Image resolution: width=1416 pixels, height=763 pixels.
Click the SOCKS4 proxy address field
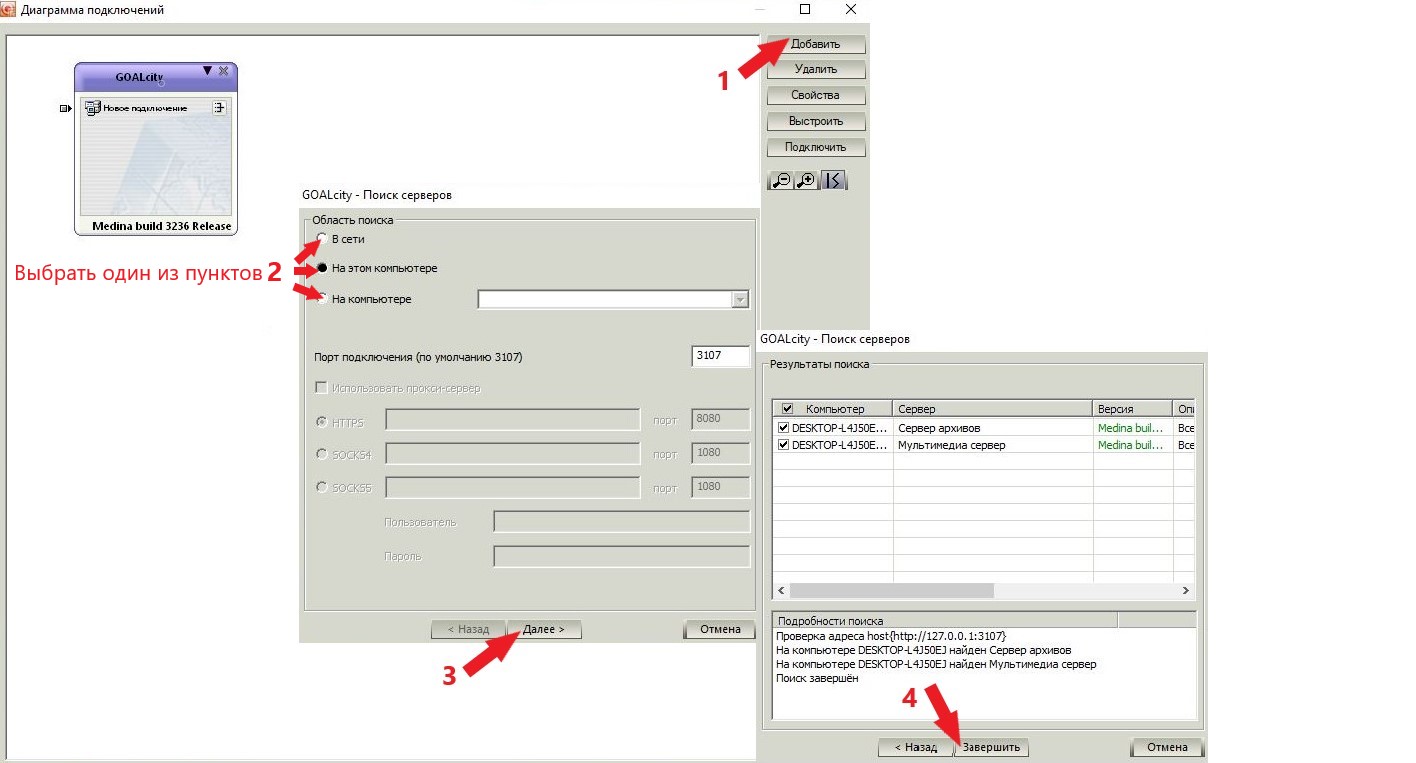click(x=512, y=454)
